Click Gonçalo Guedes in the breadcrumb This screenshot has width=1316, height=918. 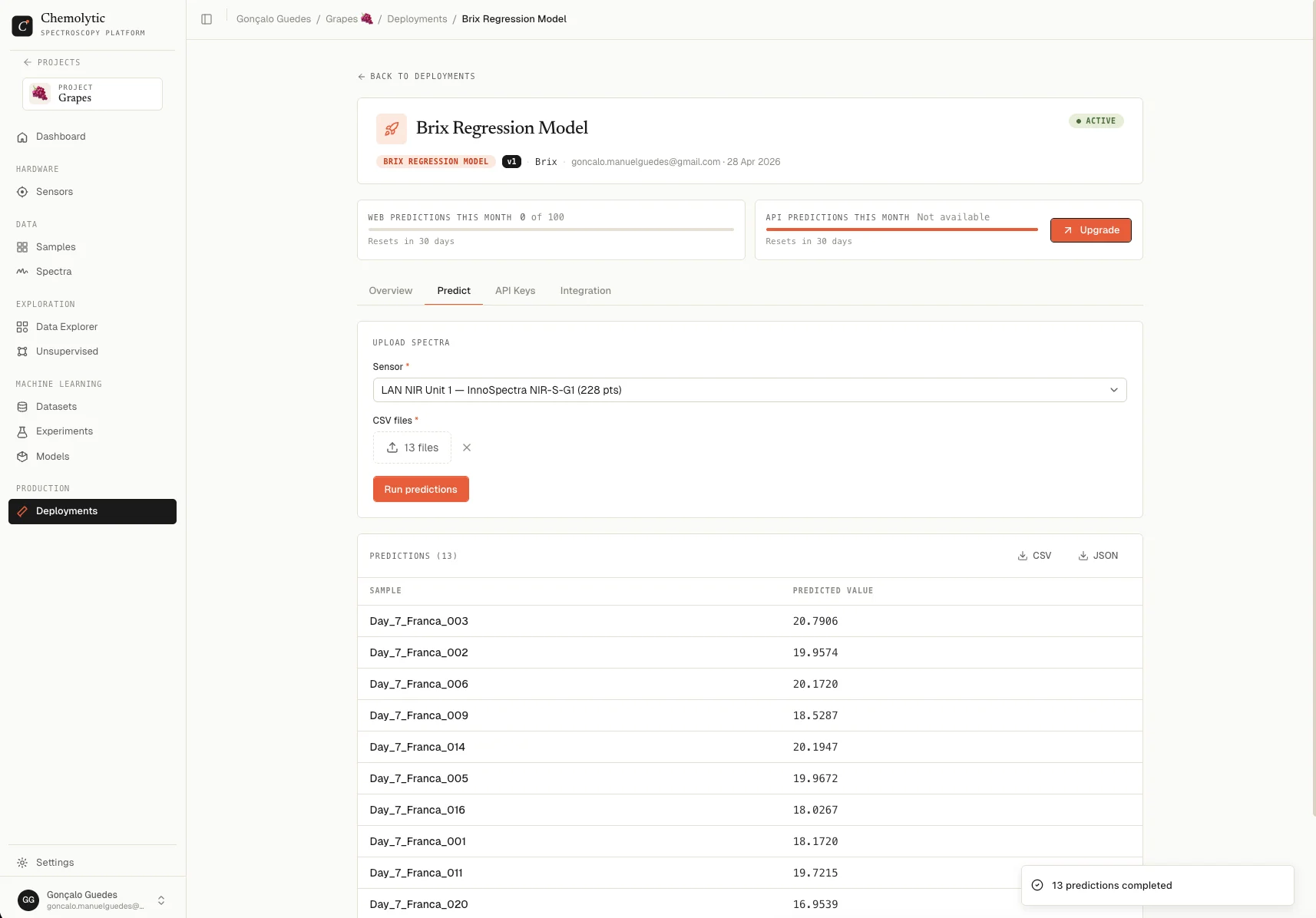(x=273, y=19)
